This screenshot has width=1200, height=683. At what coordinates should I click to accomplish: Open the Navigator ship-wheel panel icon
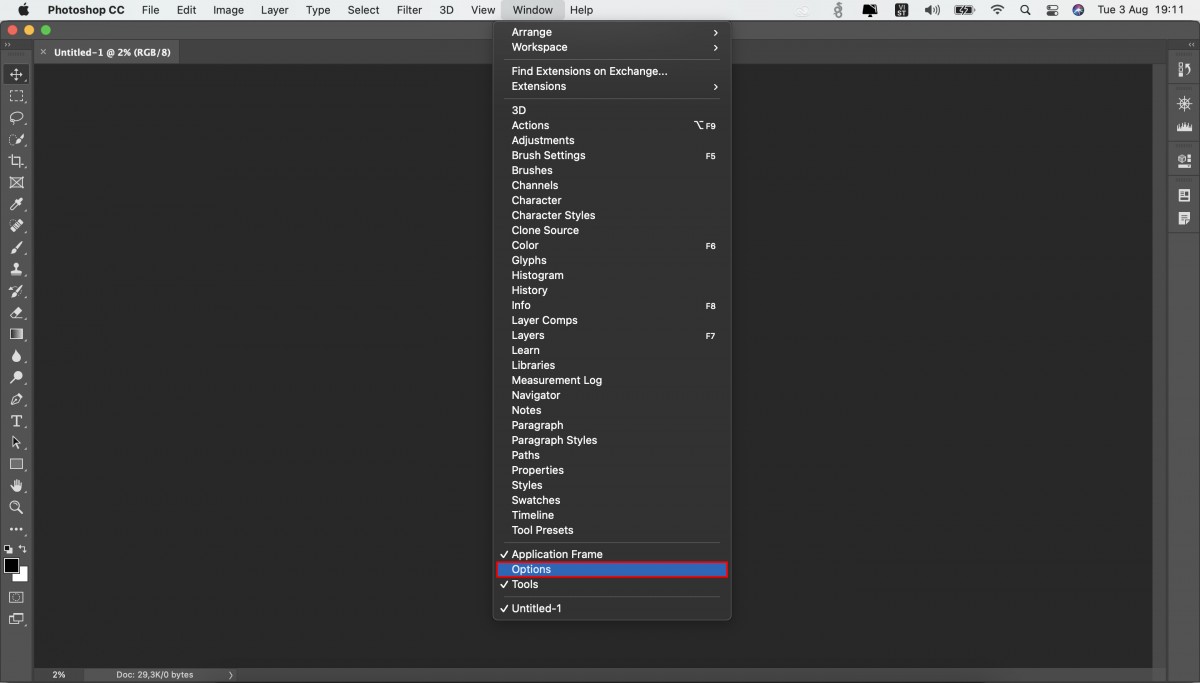tap(1185, 104)
